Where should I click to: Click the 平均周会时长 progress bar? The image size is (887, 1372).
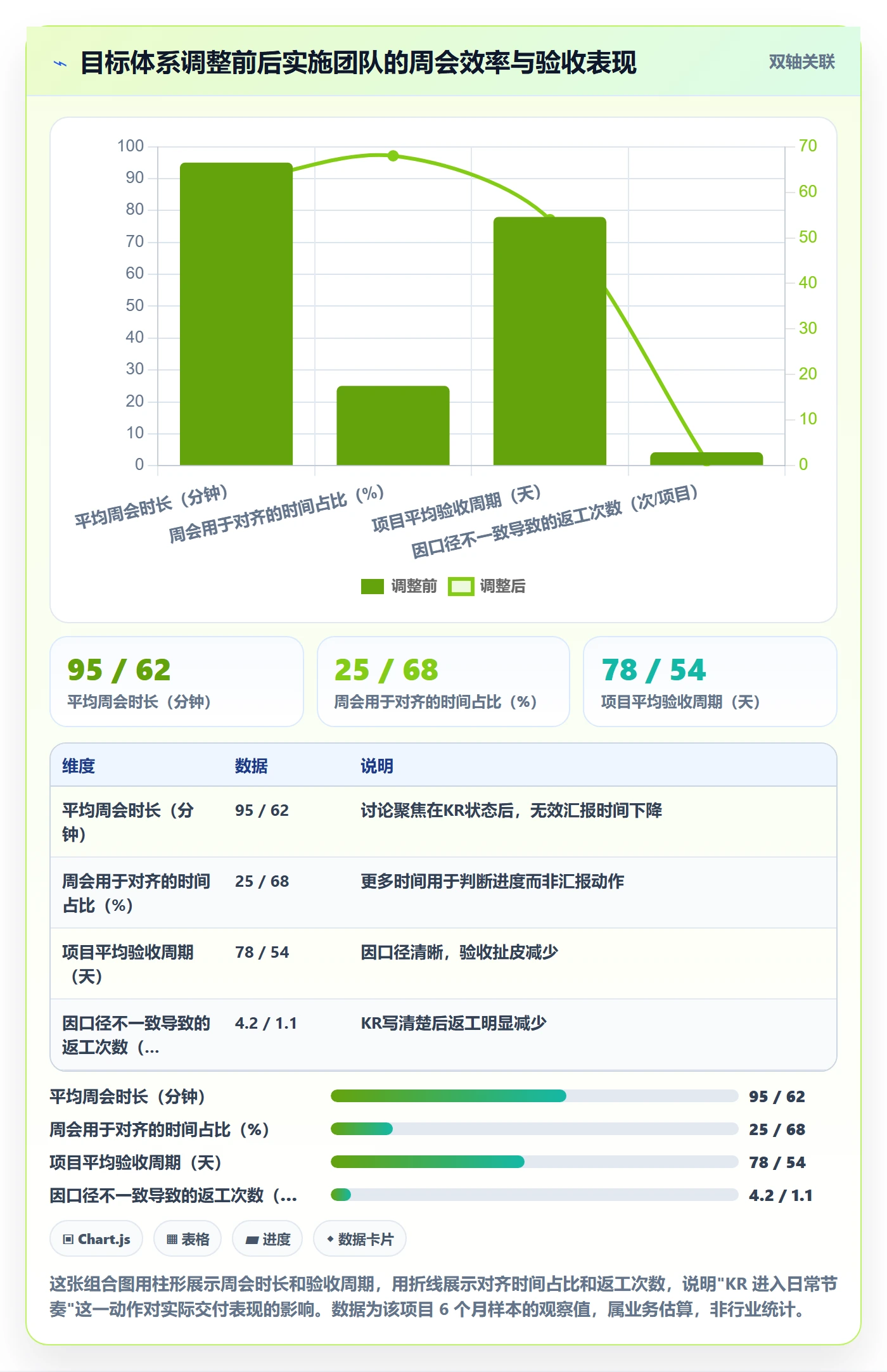tap(535, 1096)
